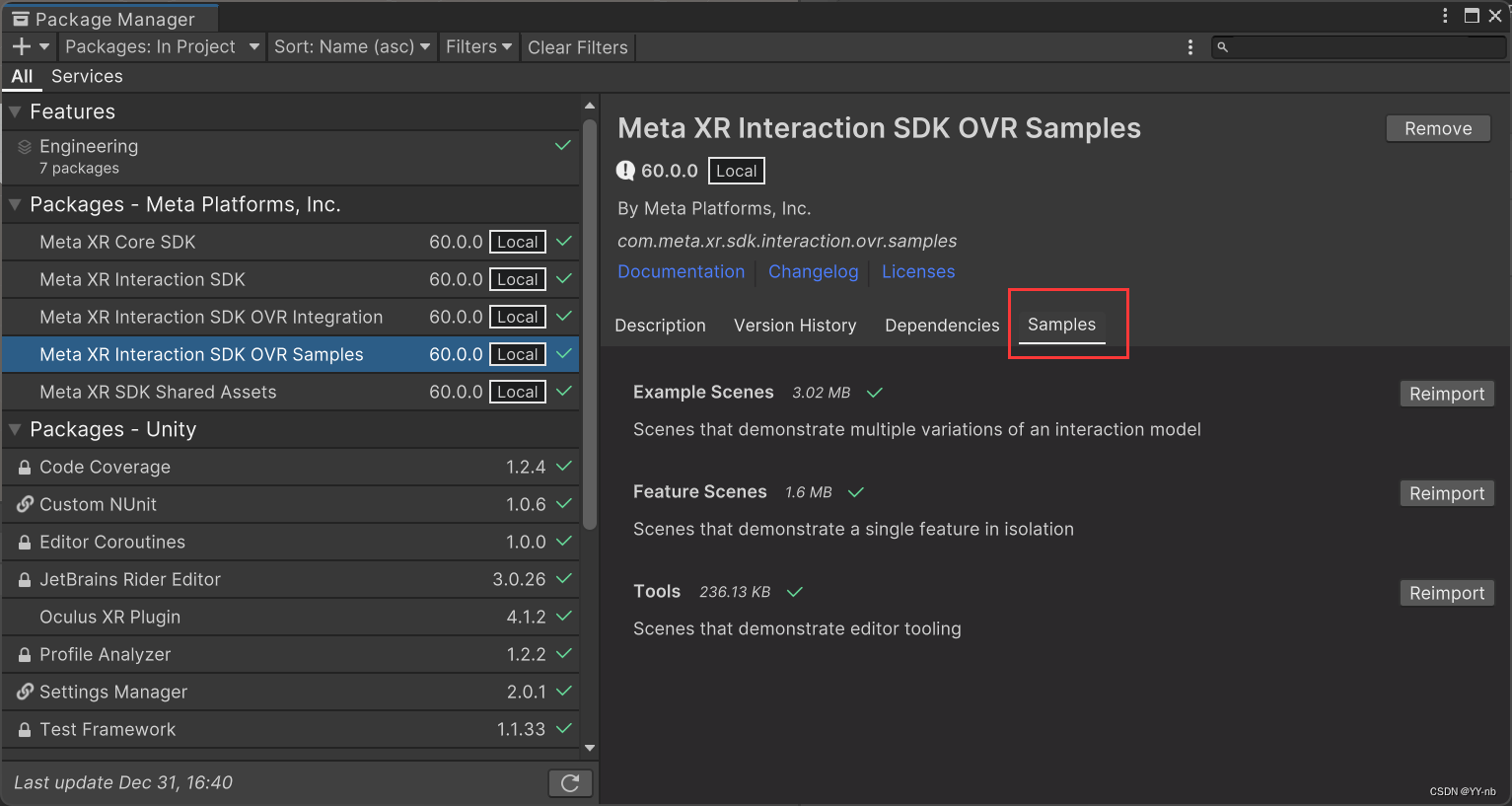Select Meta XR Core SDK package
The height and width of the screenshot is (806, 1512).
pyautogui.click(x=290, y=242)
